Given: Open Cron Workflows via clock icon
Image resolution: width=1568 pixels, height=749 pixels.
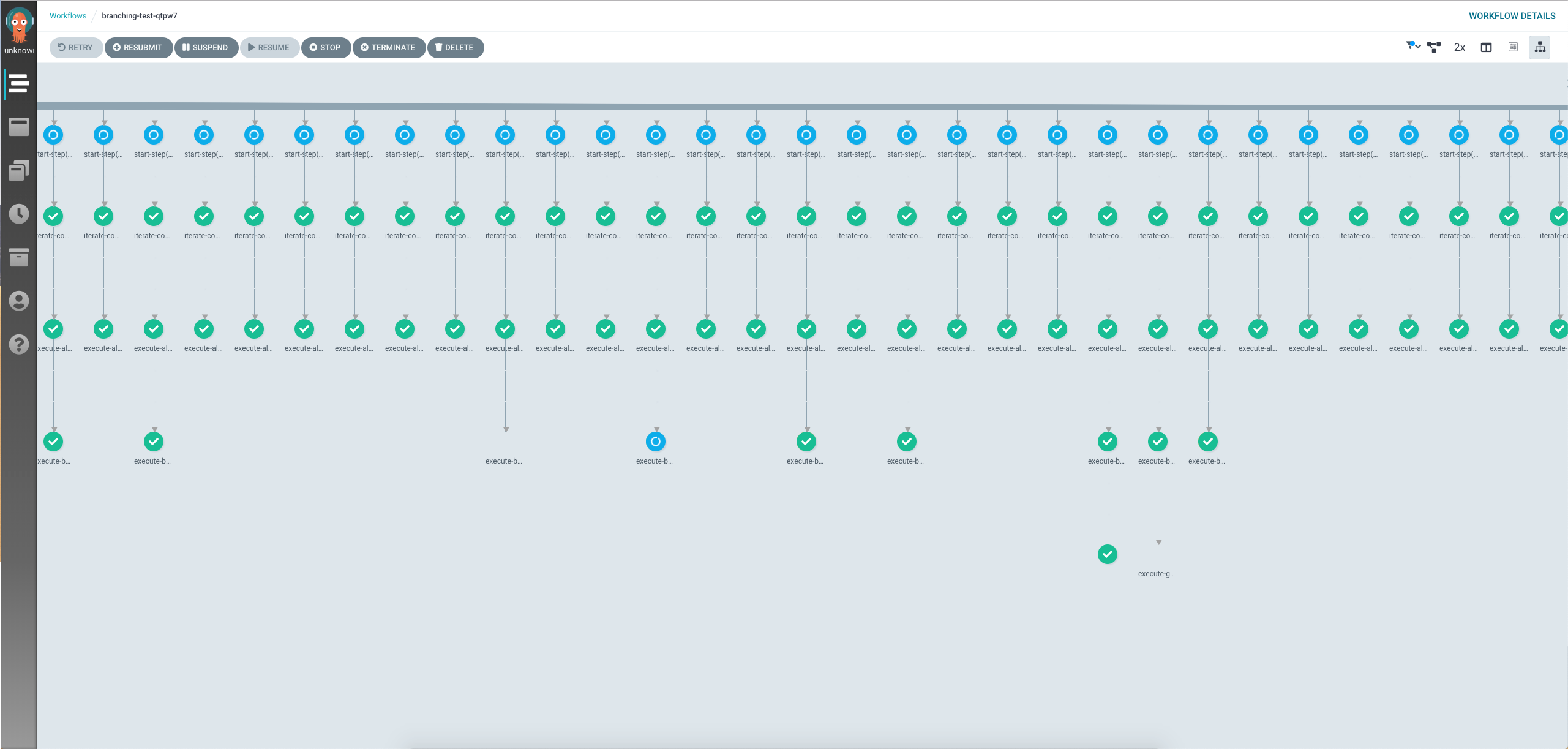Looking at the screenshot, I should [x=18, y=214].
